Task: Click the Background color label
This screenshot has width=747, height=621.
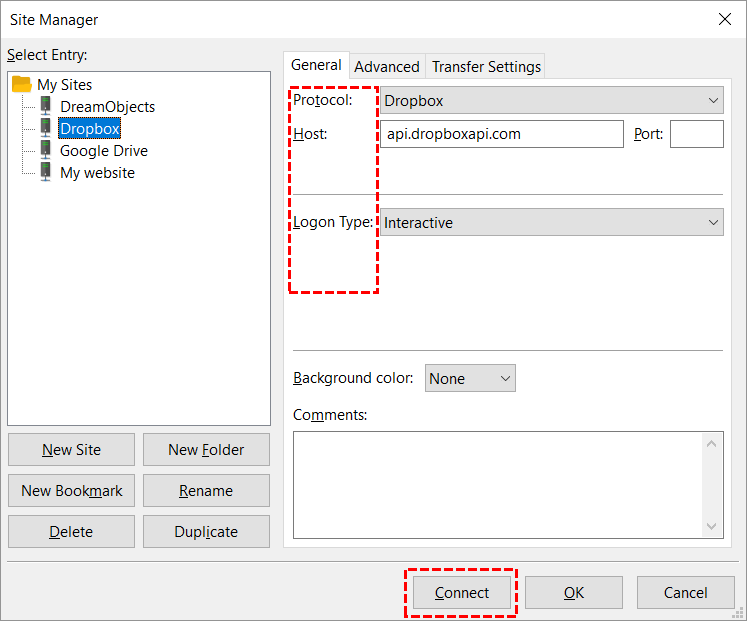Action: pyautogui.click(x=353, y=378)
